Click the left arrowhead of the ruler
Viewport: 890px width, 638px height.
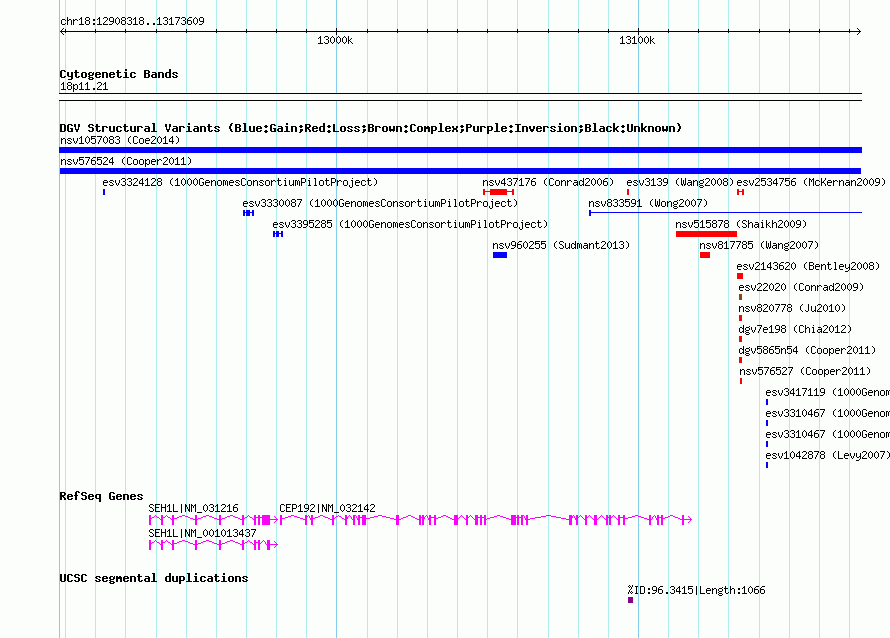pos(63,32)
